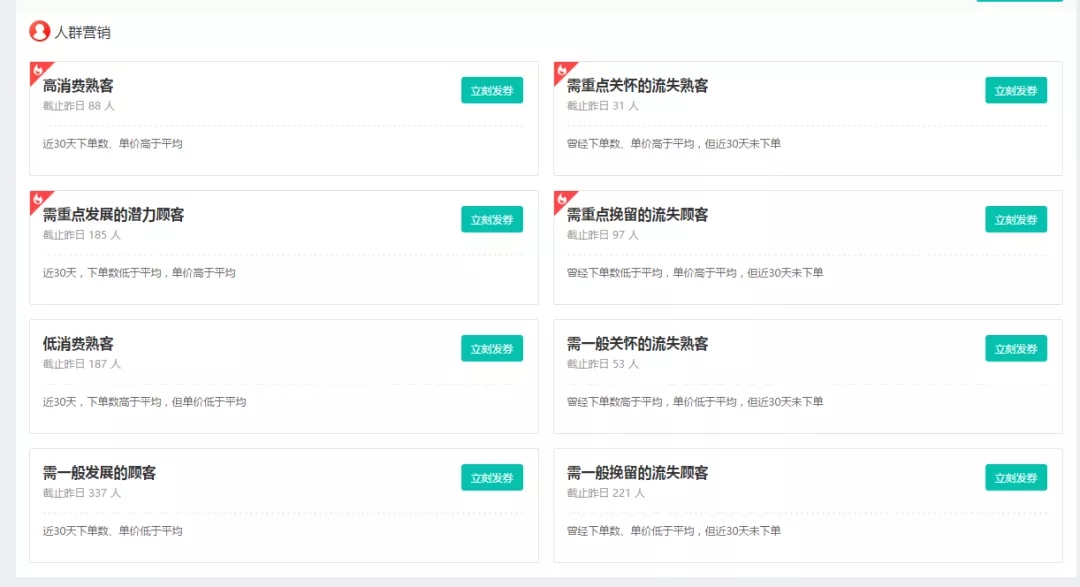This screenshot has width=1080, height=587.
Task: Click the flame badge on 需重点关怀的流失熟客 card
Action: tap(561, 69)
